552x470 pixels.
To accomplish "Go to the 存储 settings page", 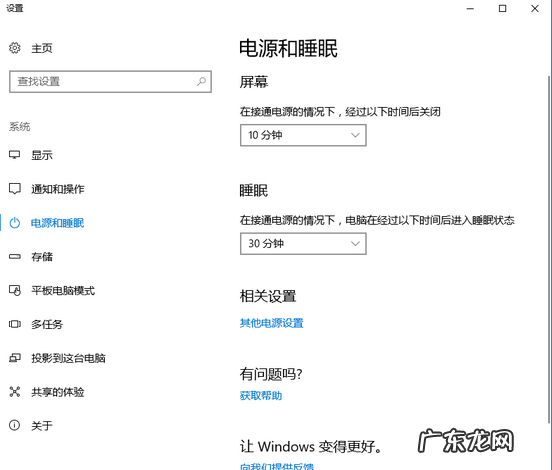I will click(x=42, y=257).
